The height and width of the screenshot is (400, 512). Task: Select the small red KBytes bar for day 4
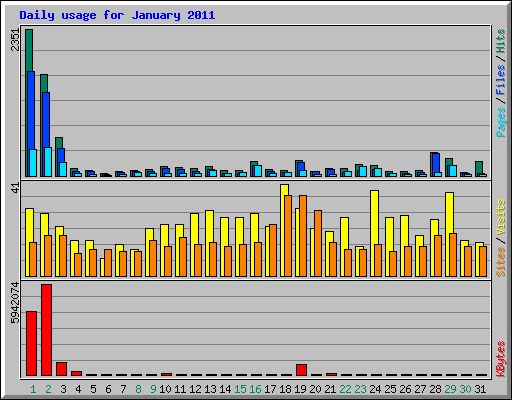coord(76,373)
